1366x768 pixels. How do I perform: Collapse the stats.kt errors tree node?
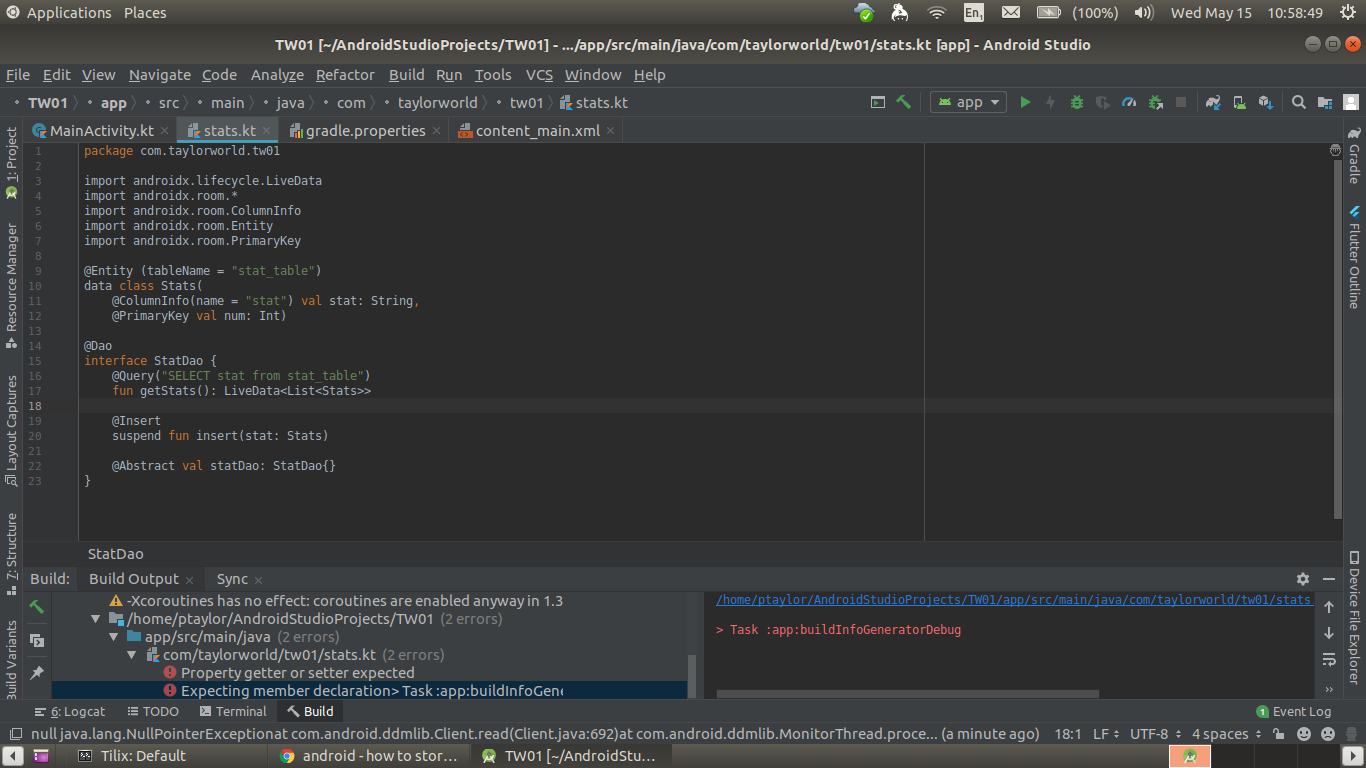[x=132, y=655]
